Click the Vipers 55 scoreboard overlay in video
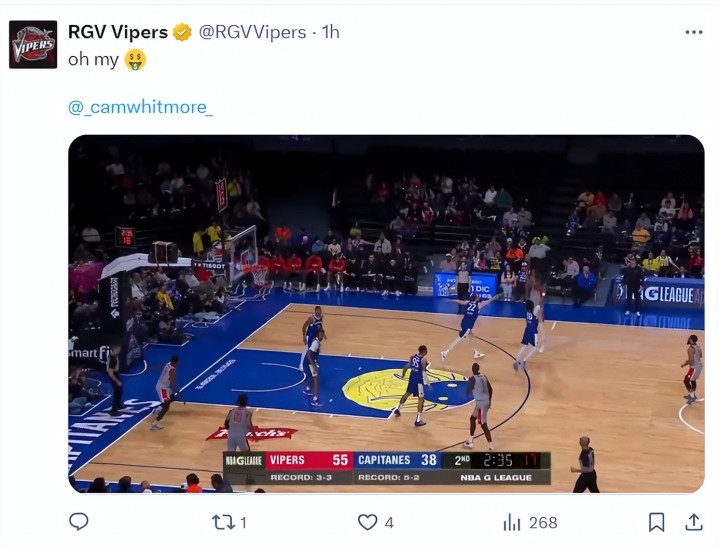 pyautogui.click(x=309, y=460)
